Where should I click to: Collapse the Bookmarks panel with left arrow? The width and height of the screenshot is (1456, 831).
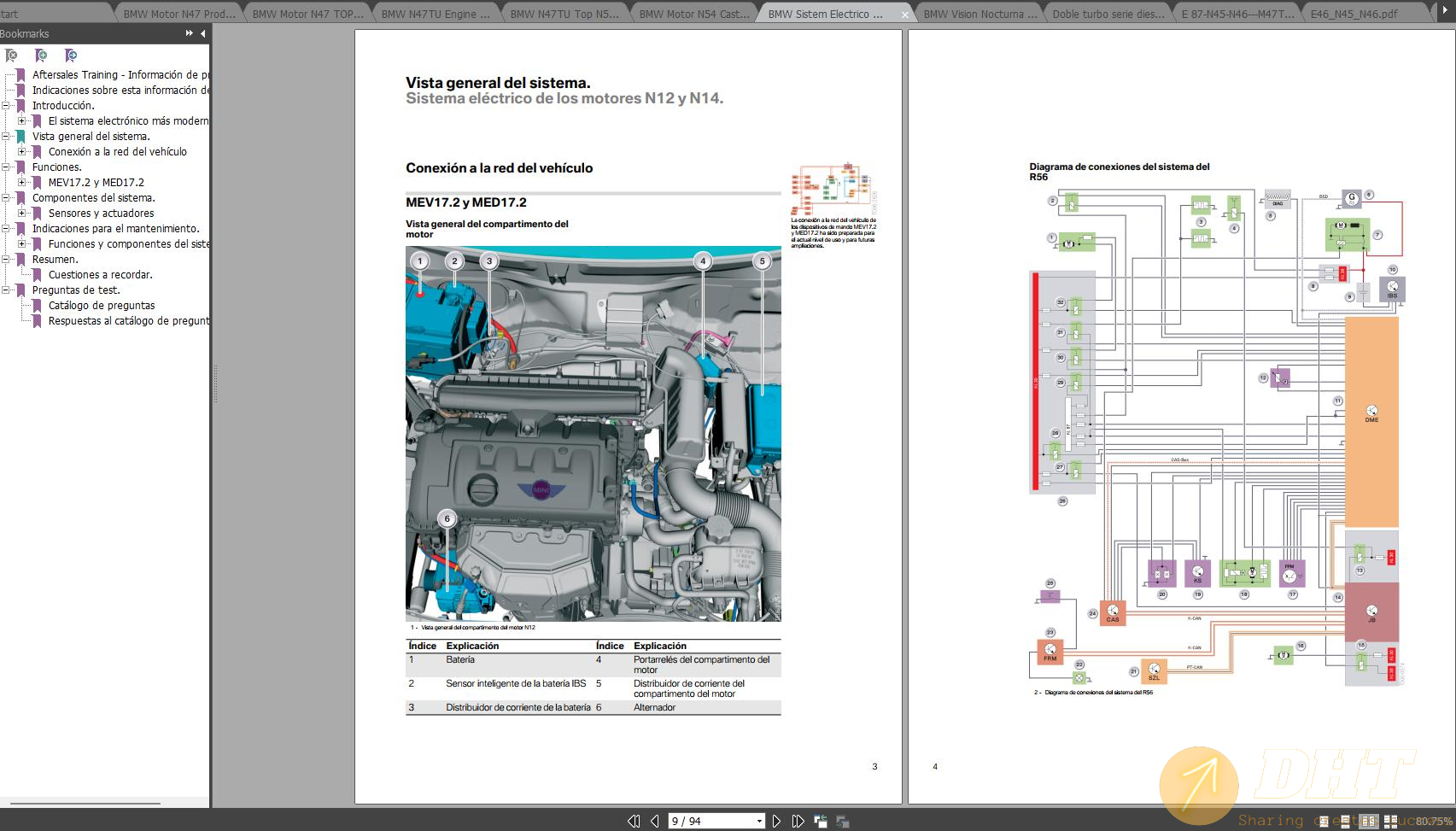202,33
